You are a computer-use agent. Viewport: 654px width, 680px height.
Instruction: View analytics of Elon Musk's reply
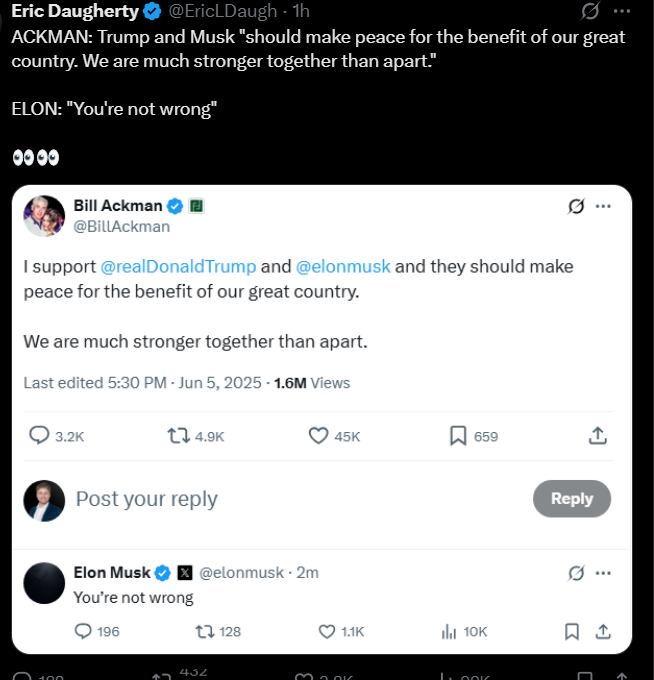(x=449, y=631)
